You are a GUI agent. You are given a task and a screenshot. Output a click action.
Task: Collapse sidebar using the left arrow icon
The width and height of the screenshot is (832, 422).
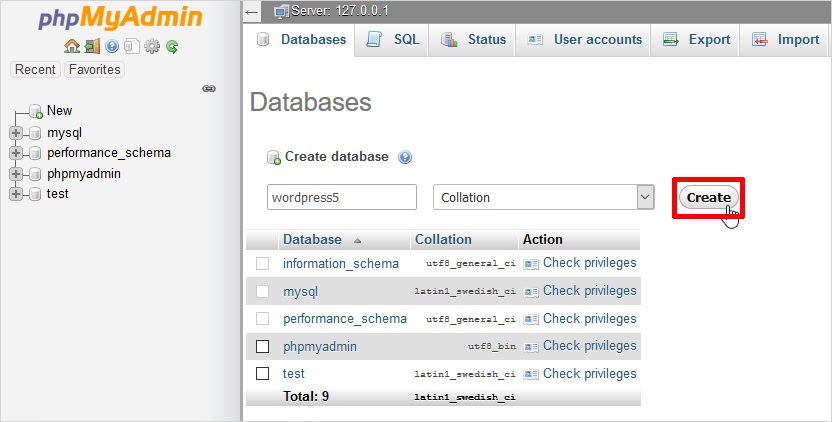pyautogui.click(x=252, y=11)
